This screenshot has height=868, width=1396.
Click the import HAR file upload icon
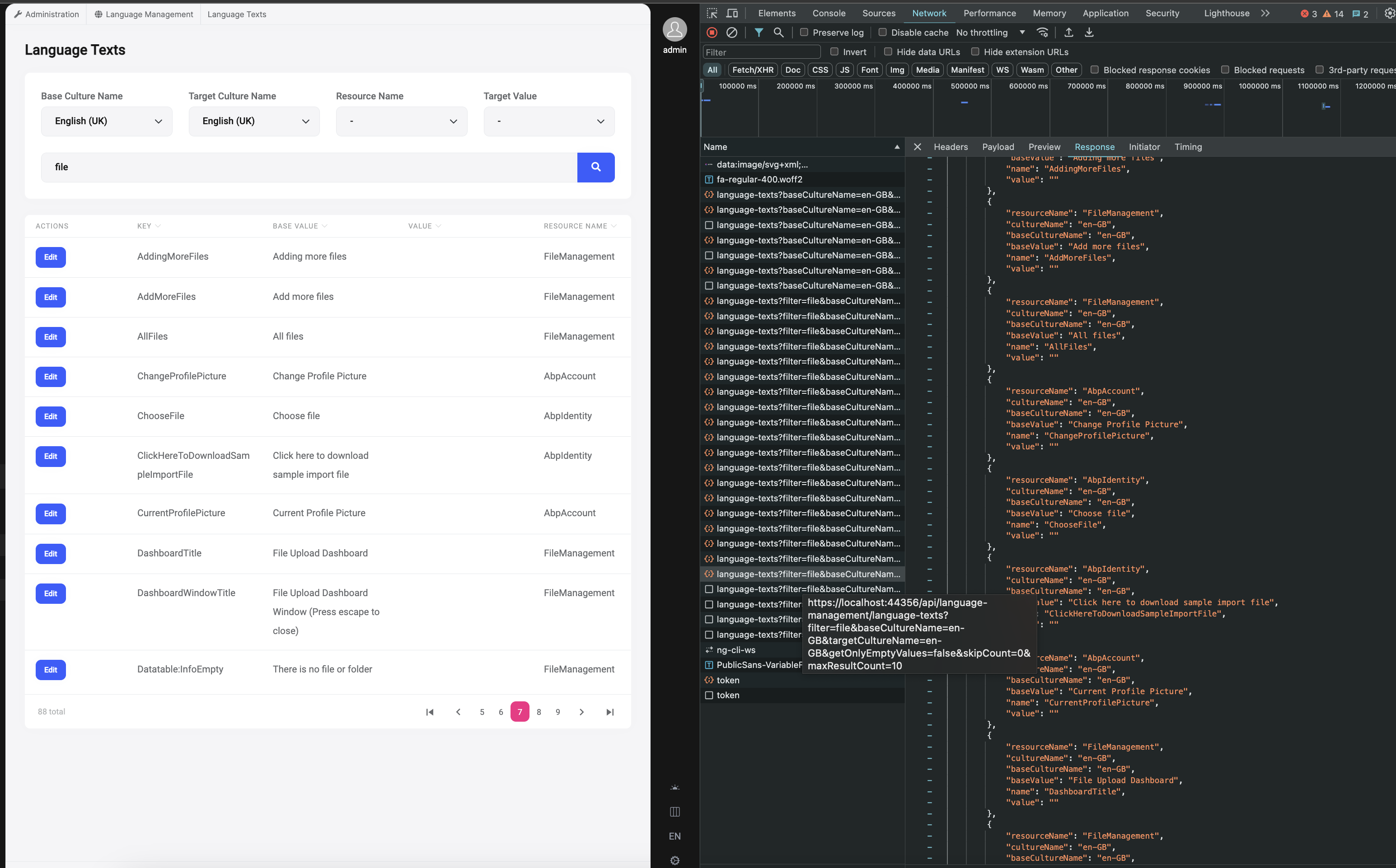click(x=1068, y=33)
